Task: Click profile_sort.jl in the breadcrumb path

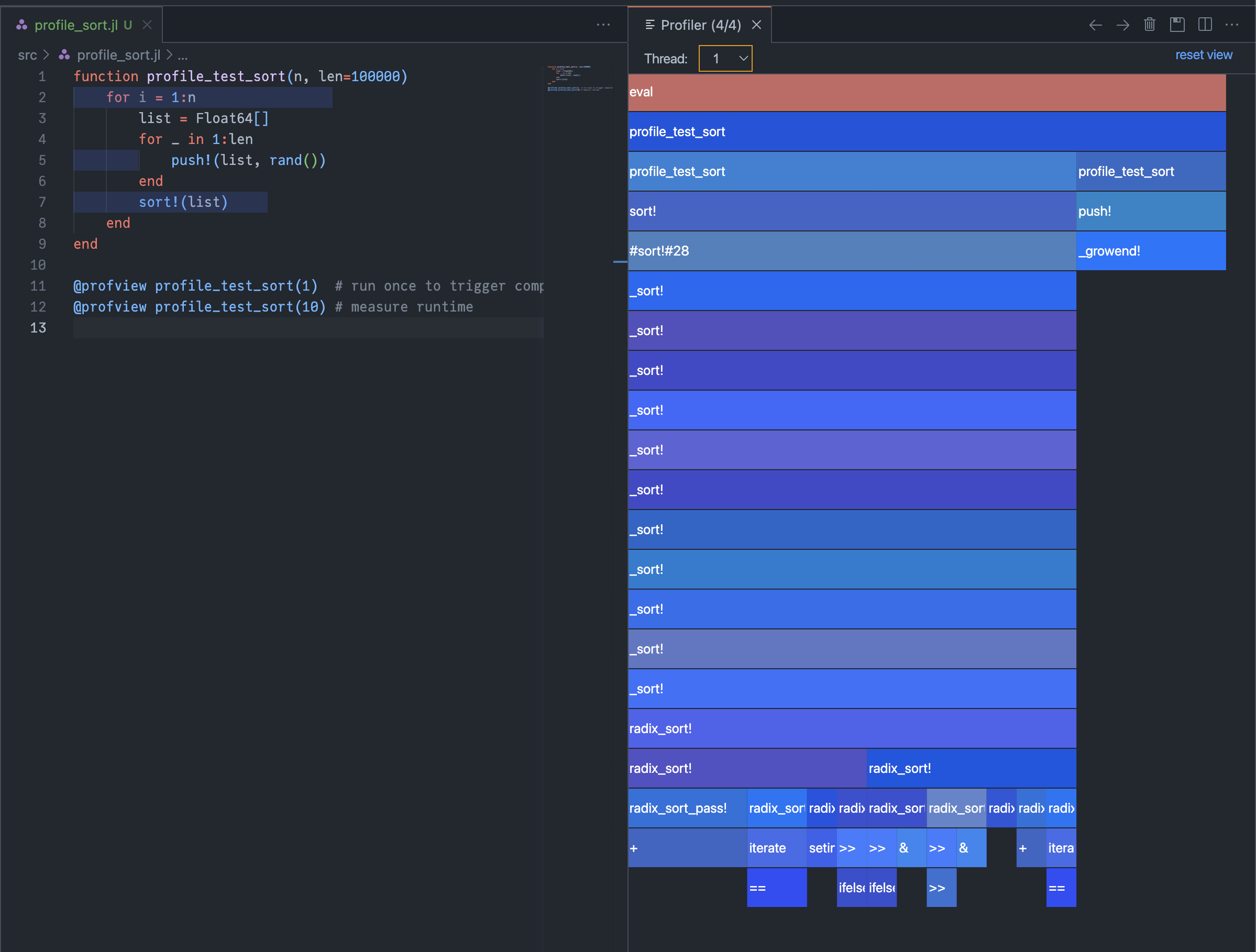Action: click(118, 55)
